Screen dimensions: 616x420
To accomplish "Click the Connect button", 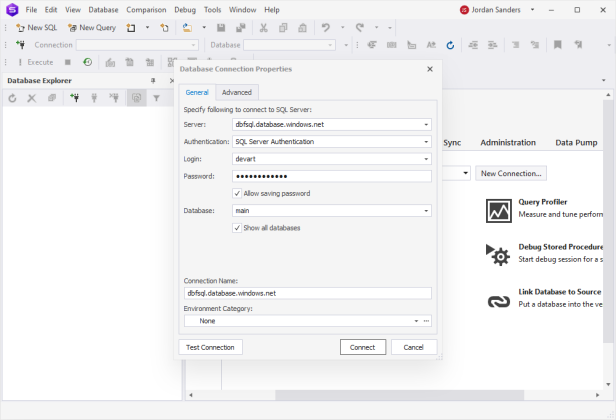I will tap(362, 347).
